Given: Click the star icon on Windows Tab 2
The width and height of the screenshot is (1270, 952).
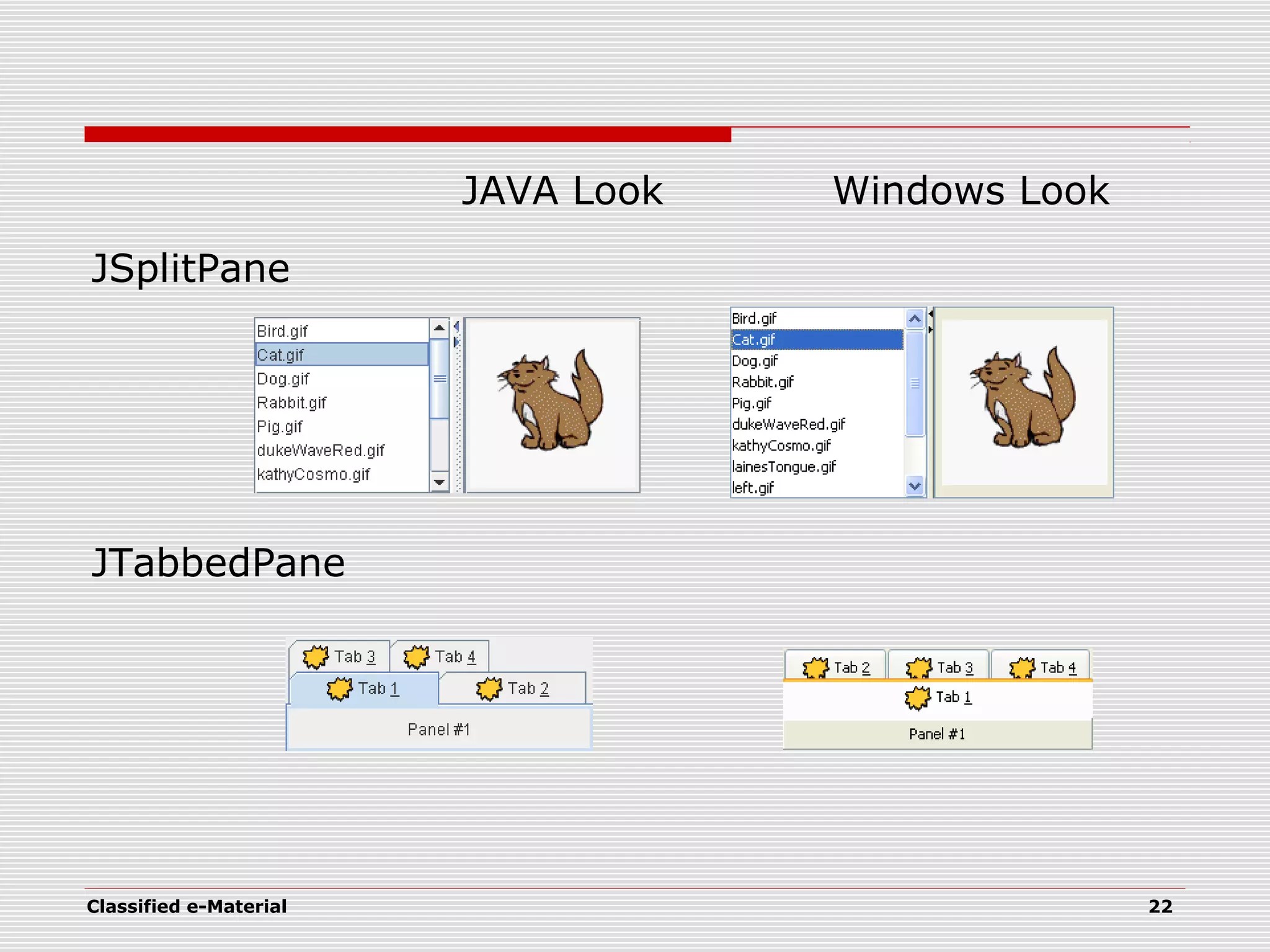Looking at the screenshot, I should coord(815,668).
